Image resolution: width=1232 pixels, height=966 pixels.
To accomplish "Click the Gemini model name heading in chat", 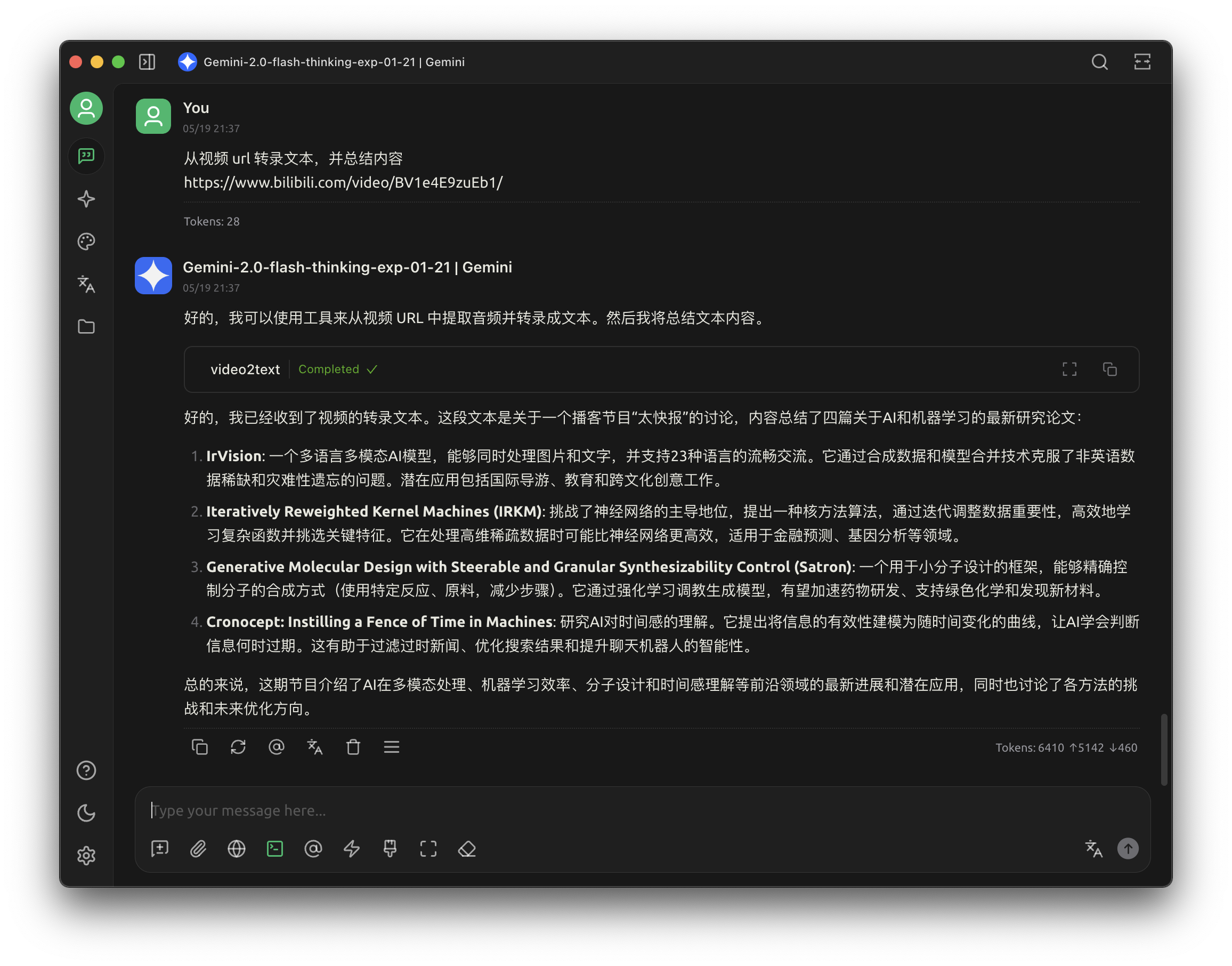I will [347, 267].
